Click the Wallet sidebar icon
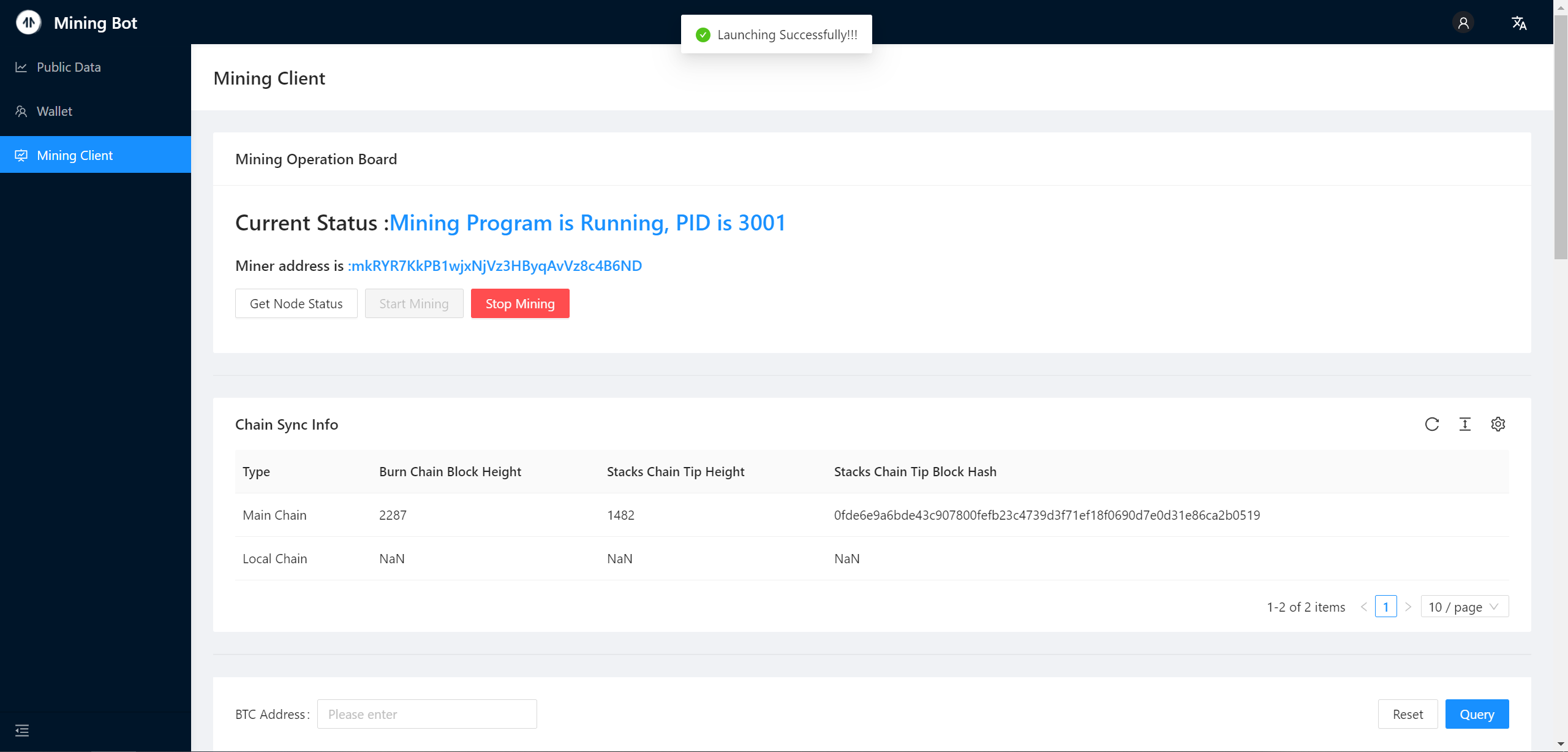The height and width of the screenshot is (752, 1568). 21,112
